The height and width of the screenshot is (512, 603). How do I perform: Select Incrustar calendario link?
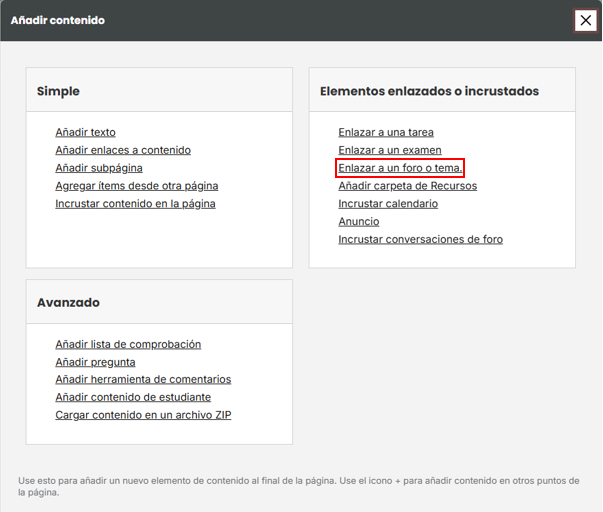(388, 204)
